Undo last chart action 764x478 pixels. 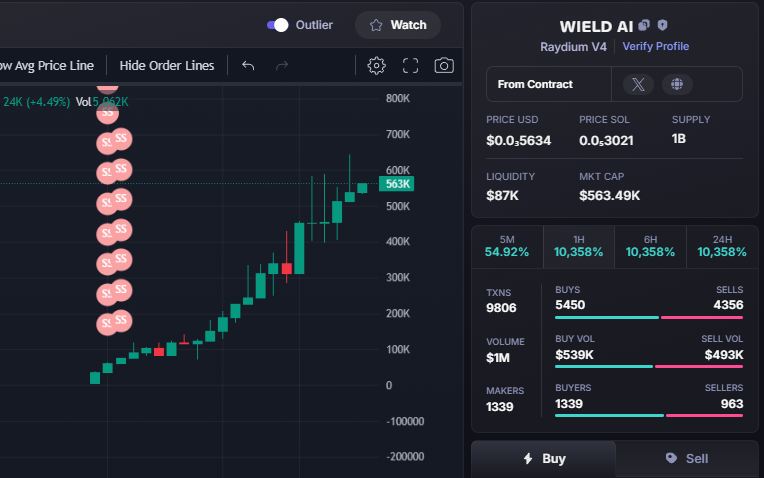click(x=248, y=65)
